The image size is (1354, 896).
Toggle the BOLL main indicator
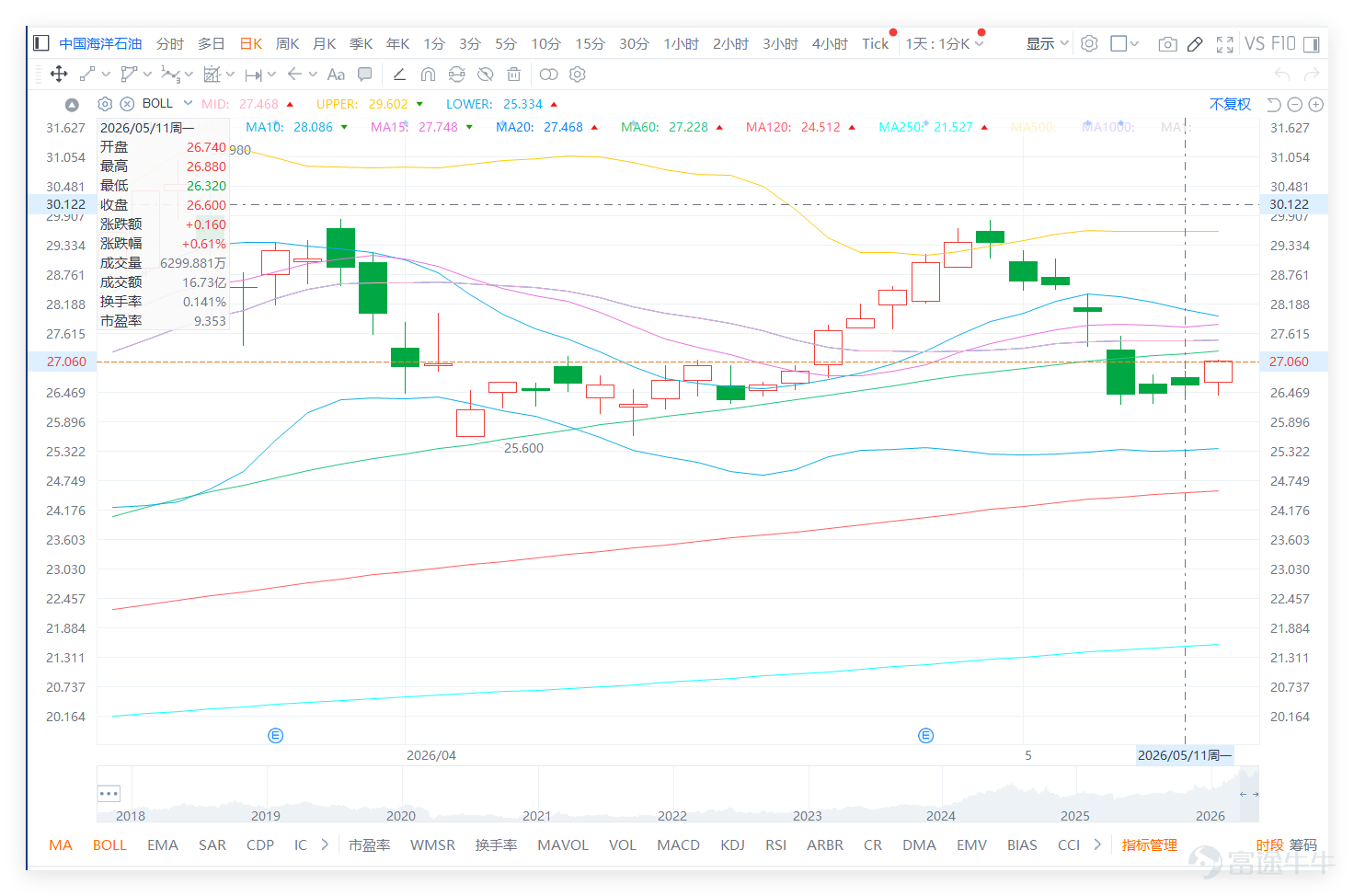(x=109, y=844)
